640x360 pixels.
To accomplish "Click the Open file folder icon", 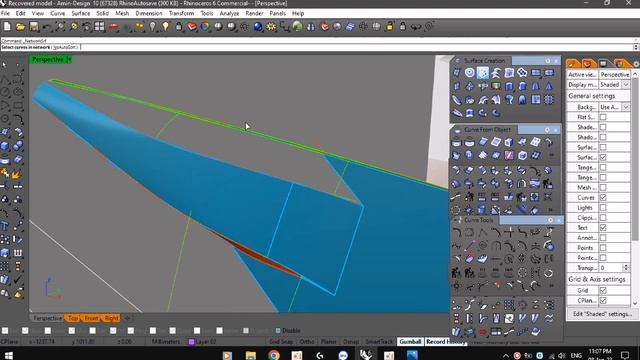I will pyautogui.click(x=20, y=27).
